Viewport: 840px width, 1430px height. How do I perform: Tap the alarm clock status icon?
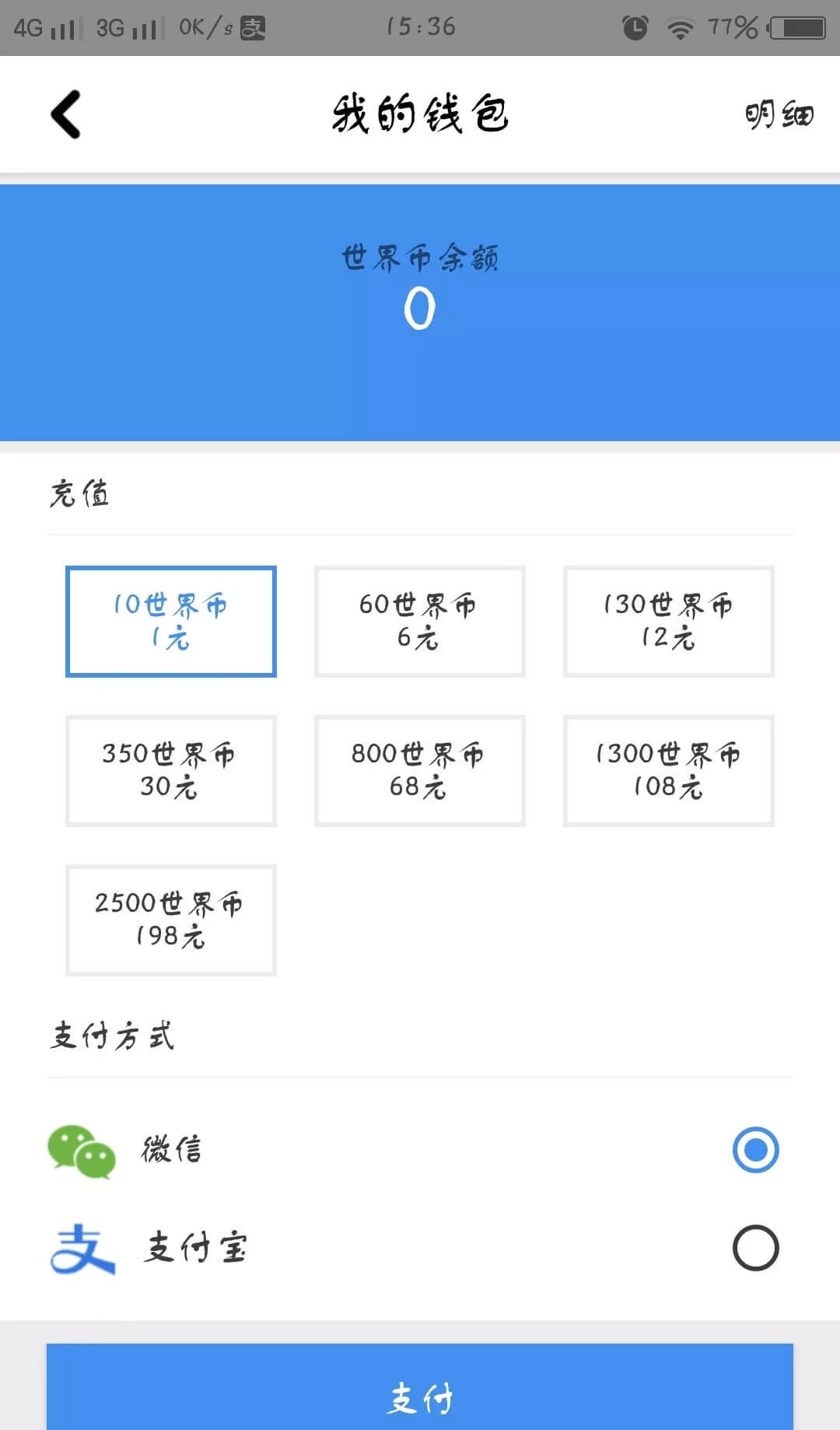pyautogui.click(x=635, y=28)
